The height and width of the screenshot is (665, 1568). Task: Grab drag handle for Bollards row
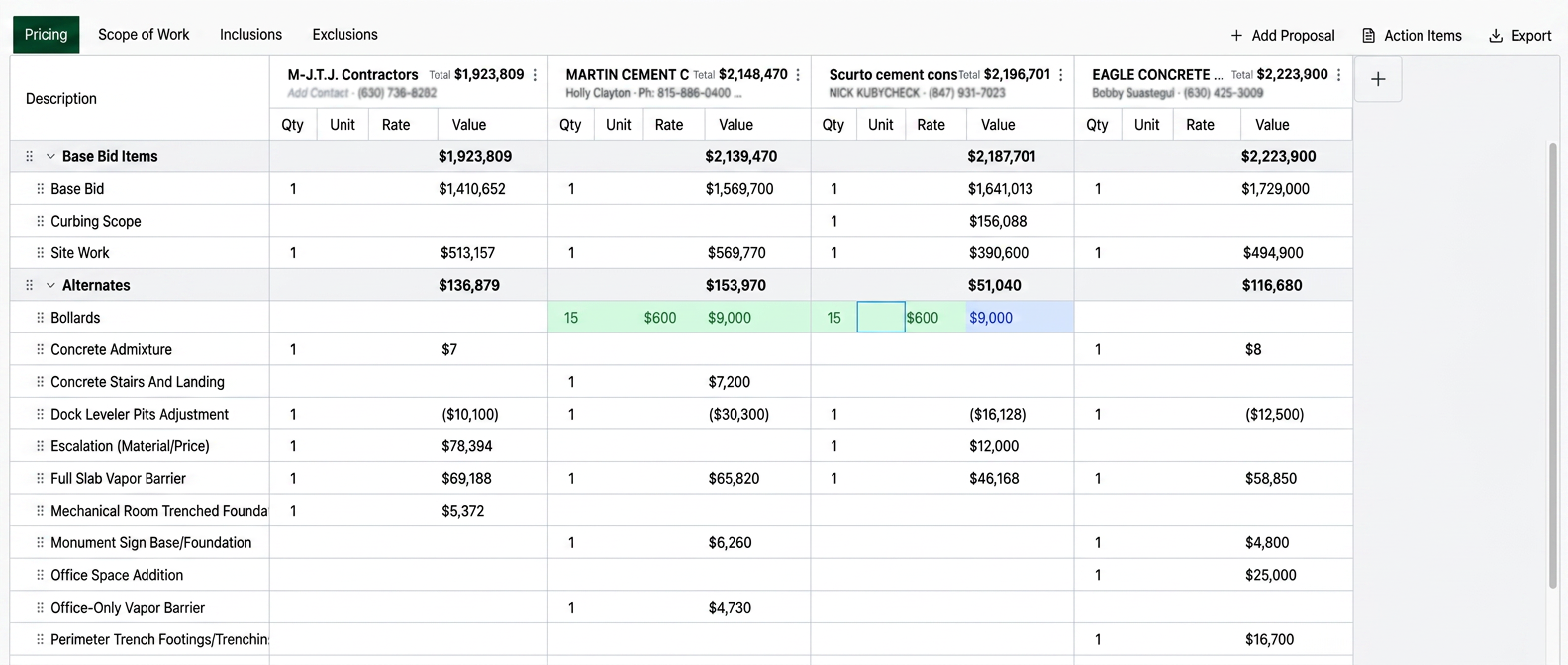40,318
